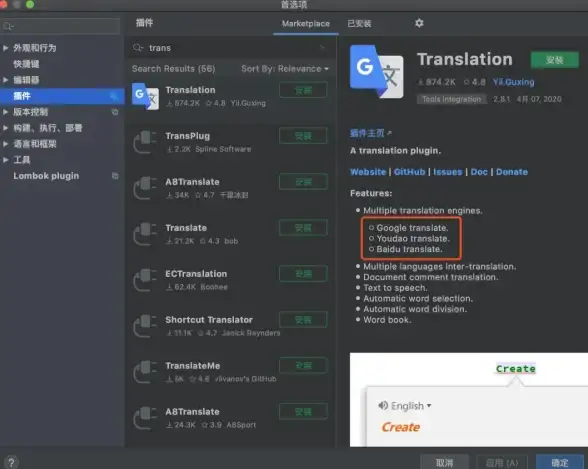Click the plugin search field containing trans

pyautogui.click(x=231, y=48)
